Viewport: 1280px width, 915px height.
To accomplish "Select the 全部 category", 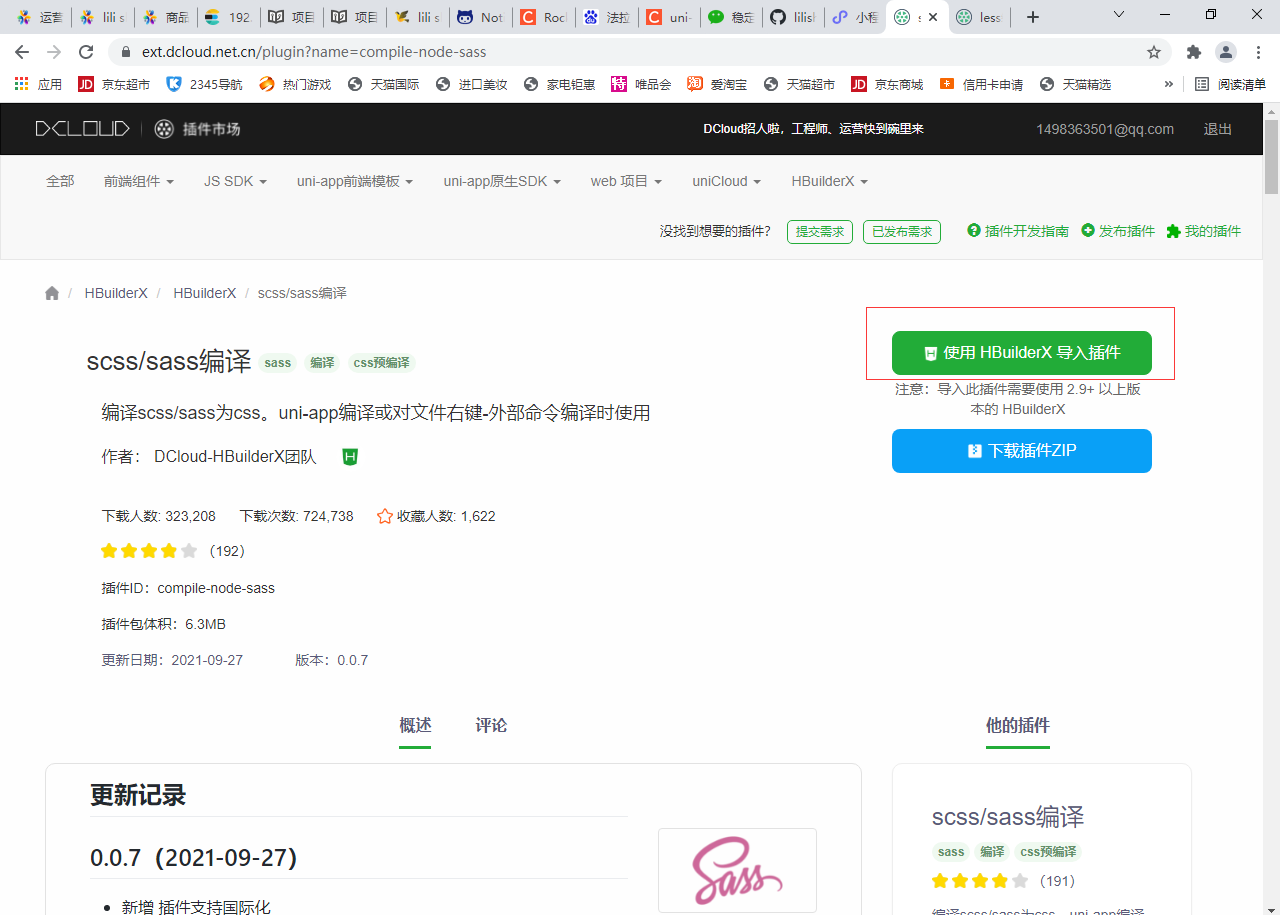I will [60, 181].
